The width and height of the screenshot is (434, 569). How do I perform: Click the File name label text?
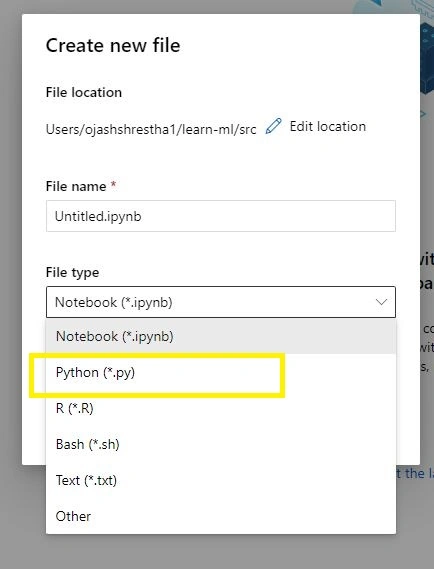point(76,187)
